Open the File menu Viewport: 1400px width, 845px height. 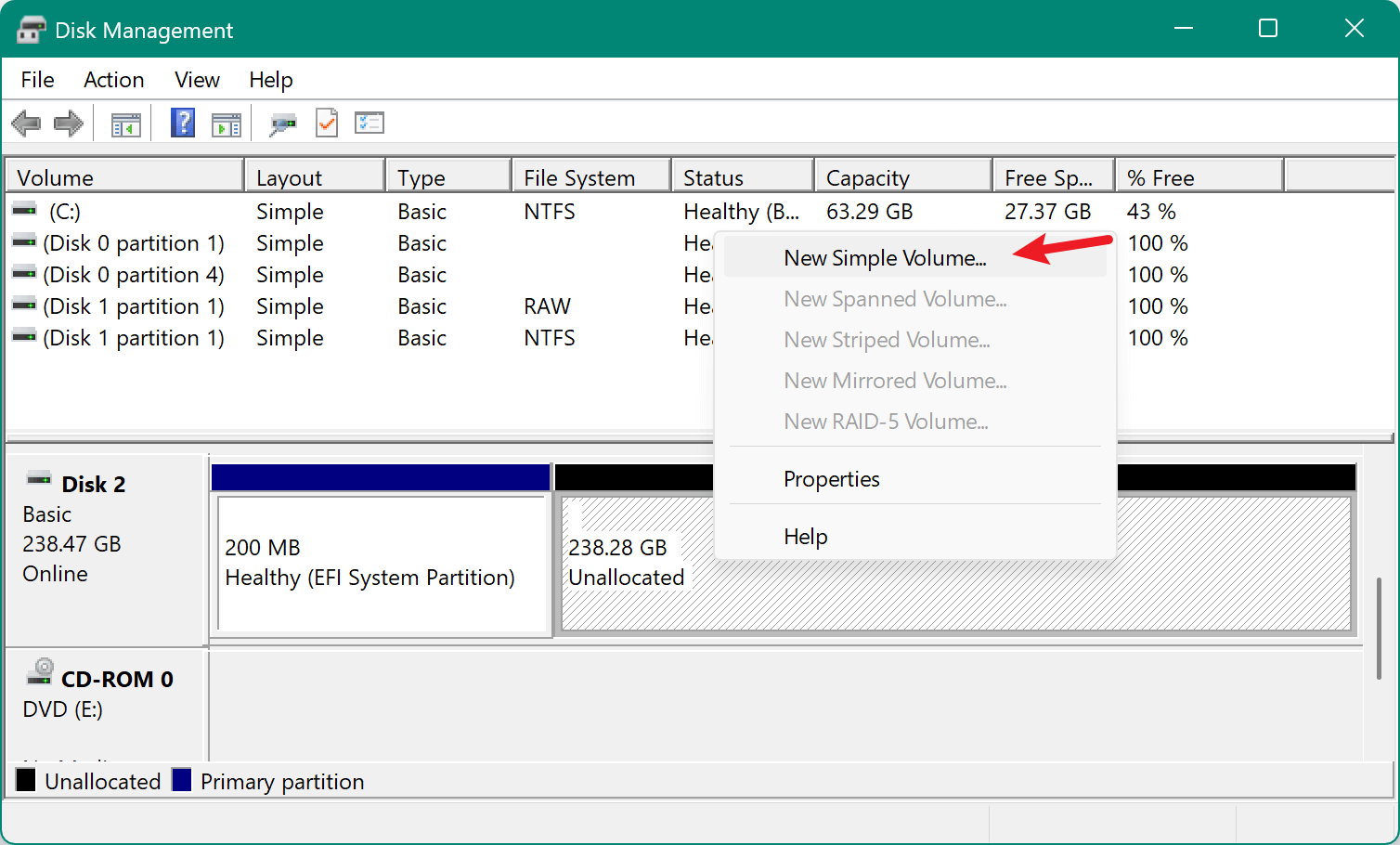(x=36, y=80)
